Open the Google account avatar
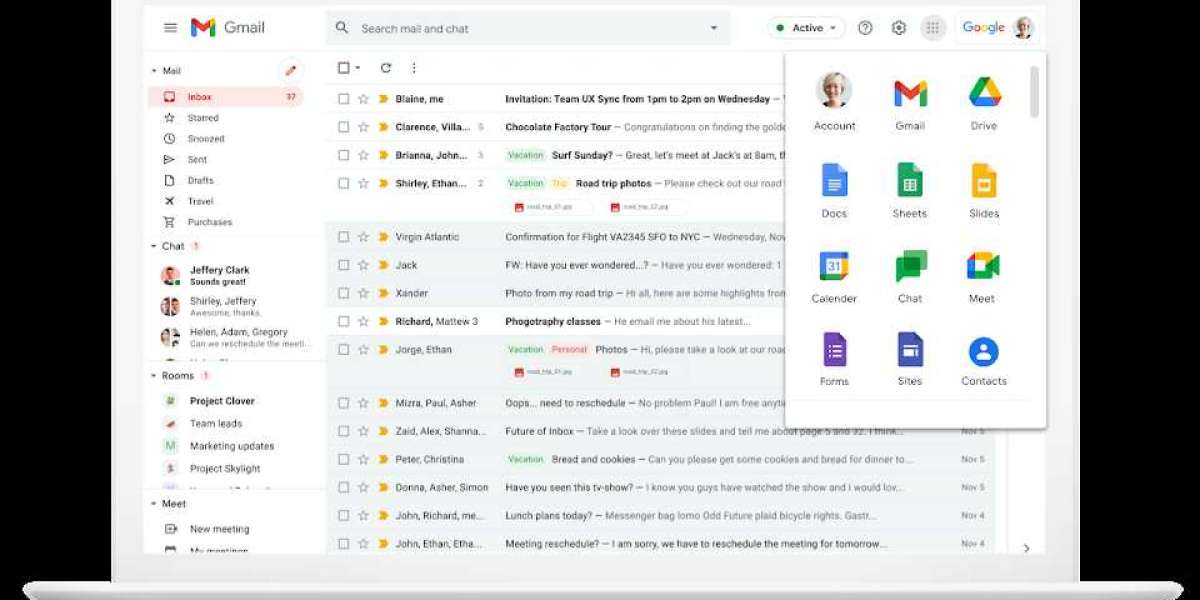The height and width of the screenshot is (600, 1200). (1023, 28)
